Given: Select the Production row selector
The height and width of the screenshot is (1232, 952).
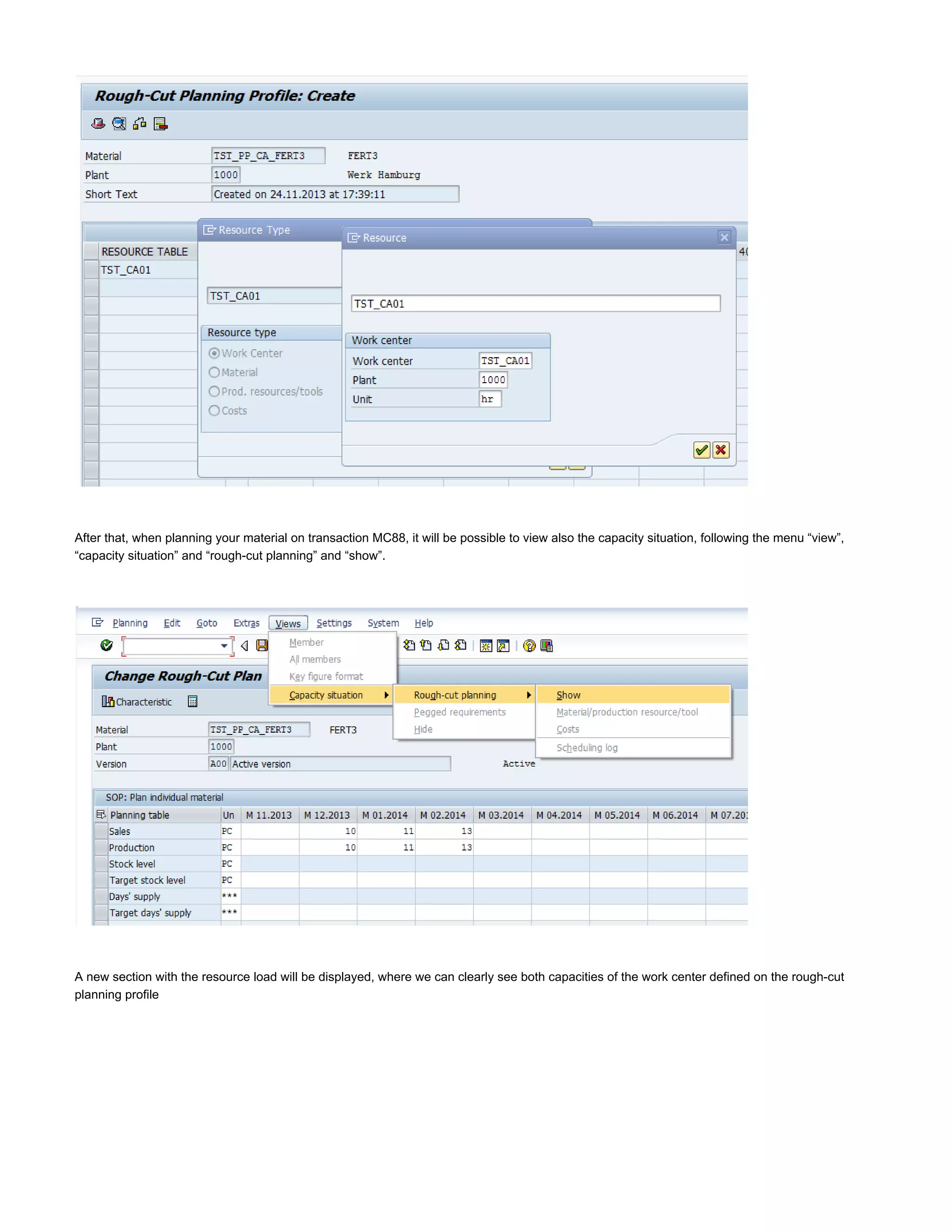Looking at the screenshot, I should (101, 847).
